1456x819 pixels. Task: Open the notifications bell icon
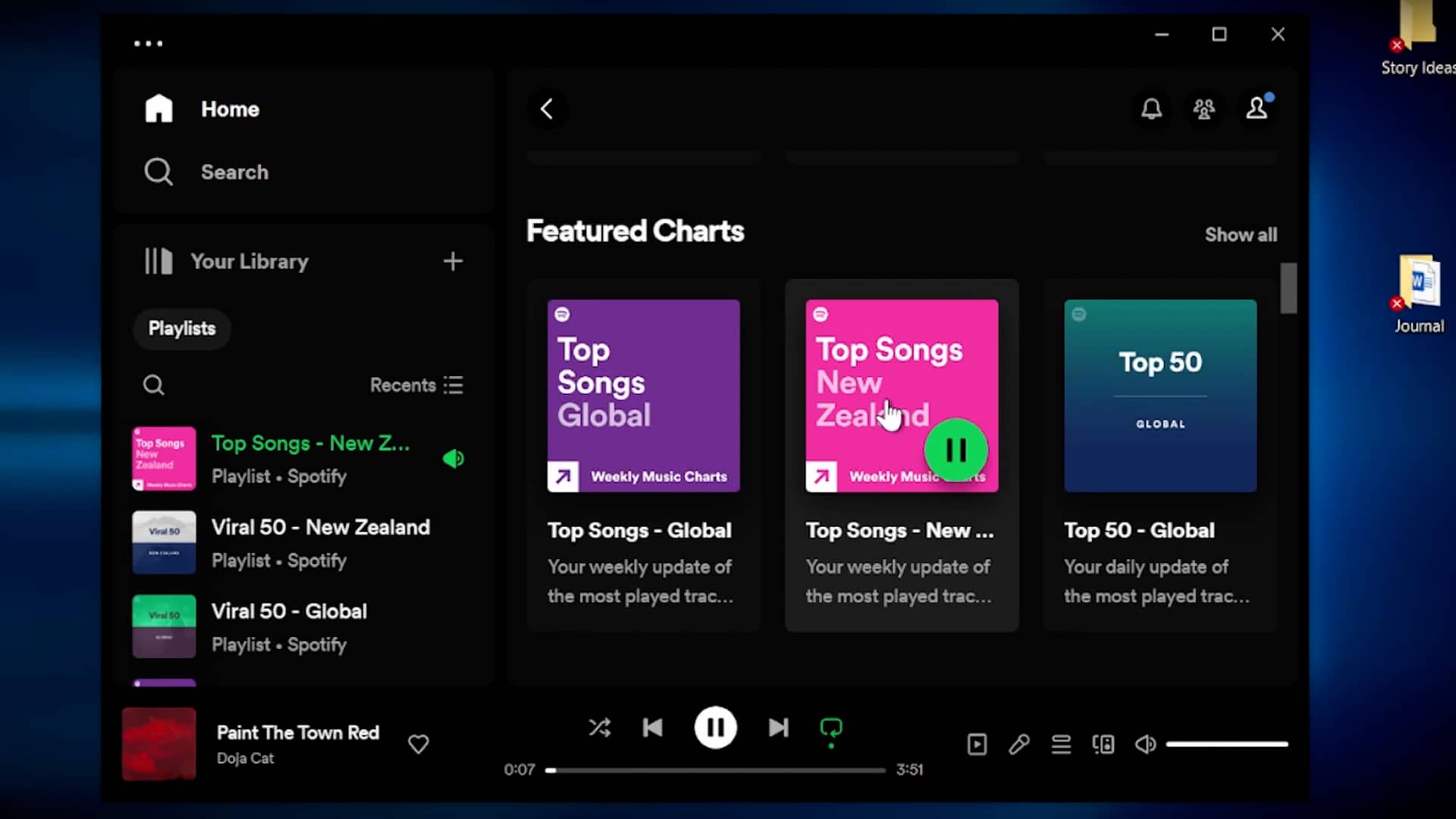(x=1151, y=109)
